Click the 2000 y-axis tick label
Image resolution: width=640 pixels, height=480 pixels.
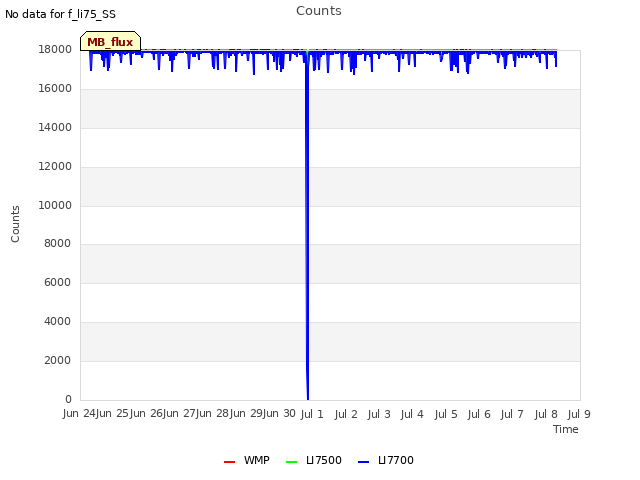point(57,360)
